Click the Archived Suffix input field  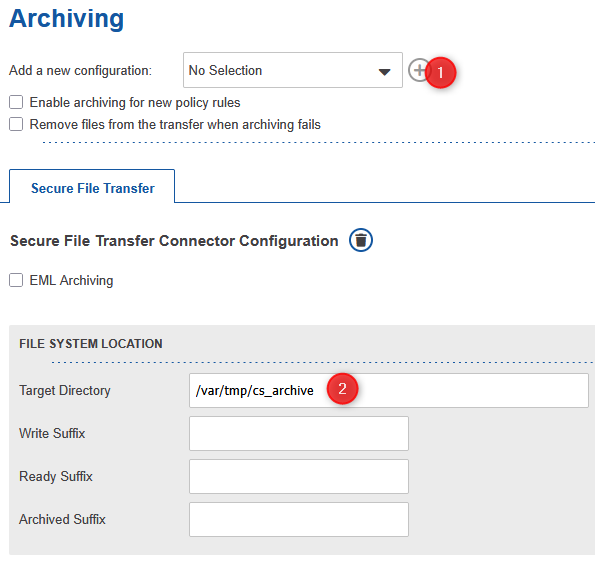[299, 519]
